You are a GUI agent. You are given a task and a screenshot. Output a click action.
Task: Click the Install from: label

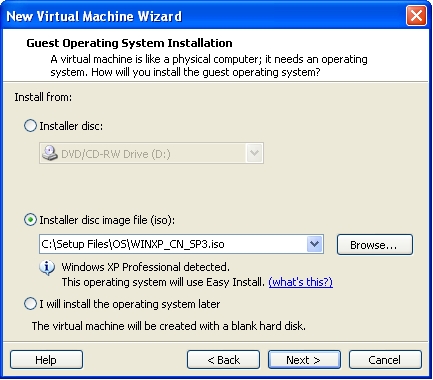click(x=43, y=97)
